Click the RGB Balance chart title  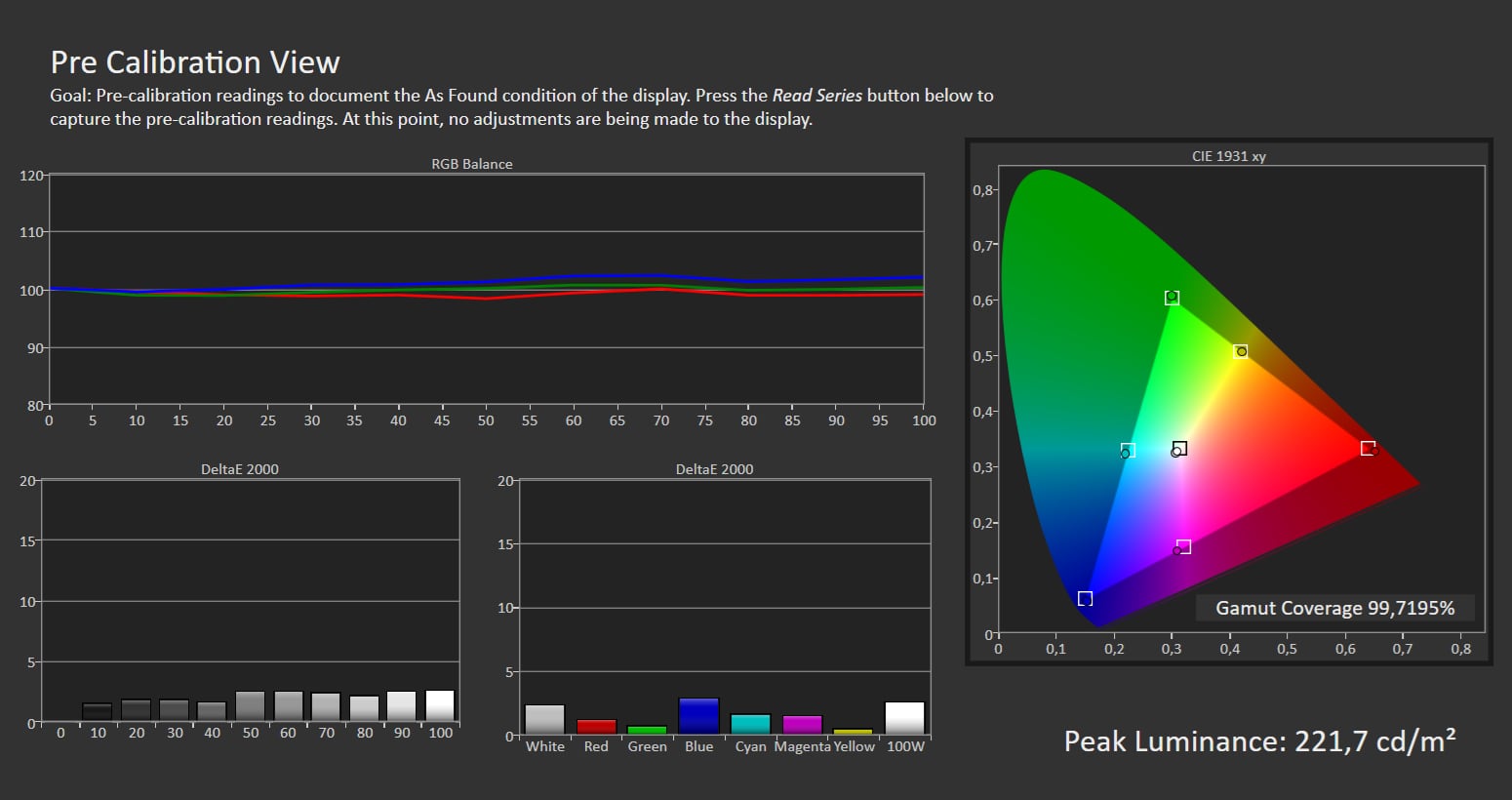[x=472, y=164]
